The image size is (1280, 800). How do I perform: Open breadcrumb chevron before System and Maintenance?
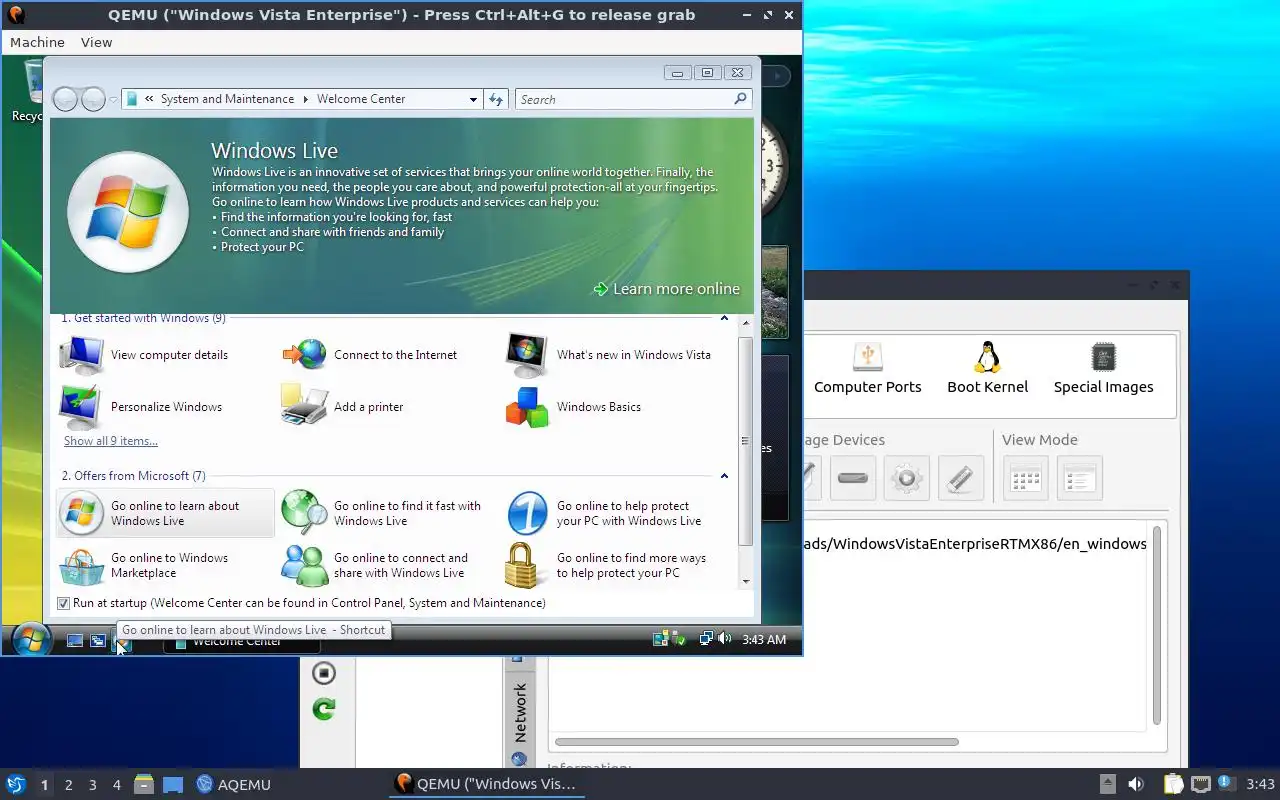[149, 99]
